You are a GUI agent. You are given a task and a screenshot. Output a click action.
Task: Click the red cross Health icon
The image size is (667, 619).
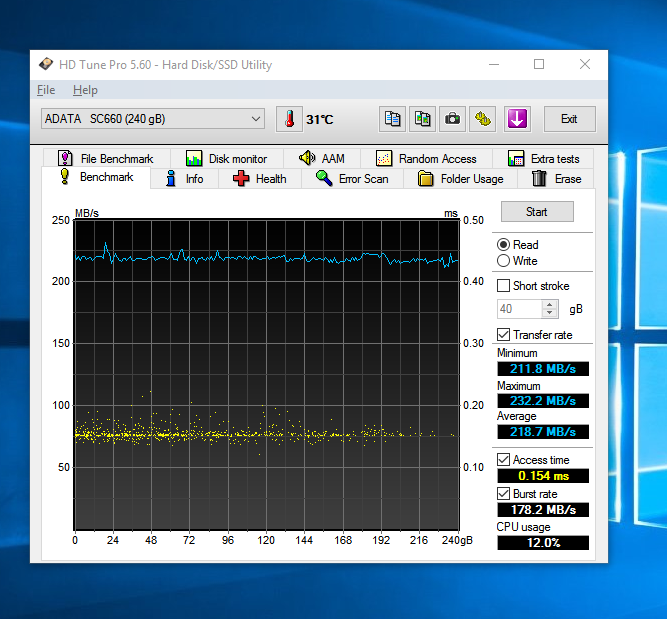(x=241, y=179)
